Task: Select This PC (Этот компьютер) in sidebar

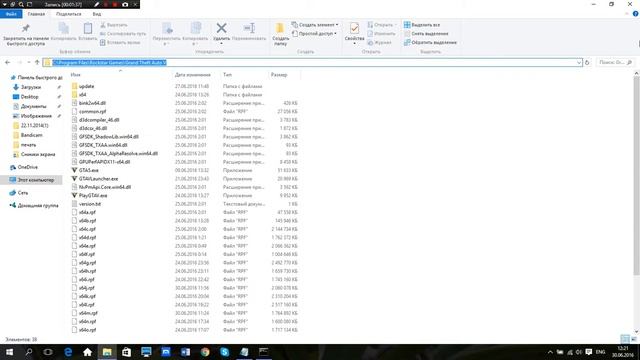Action: pos(36,180)
